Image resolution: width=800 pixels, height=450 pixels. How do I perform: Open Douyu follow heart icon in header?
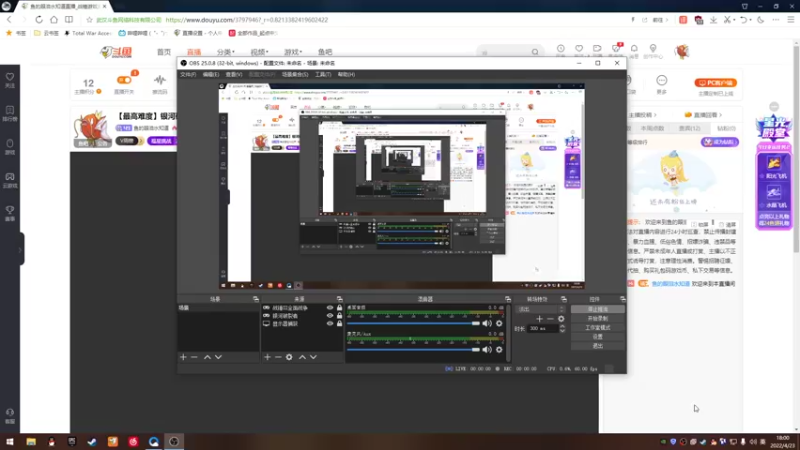(x=579, y=49)
